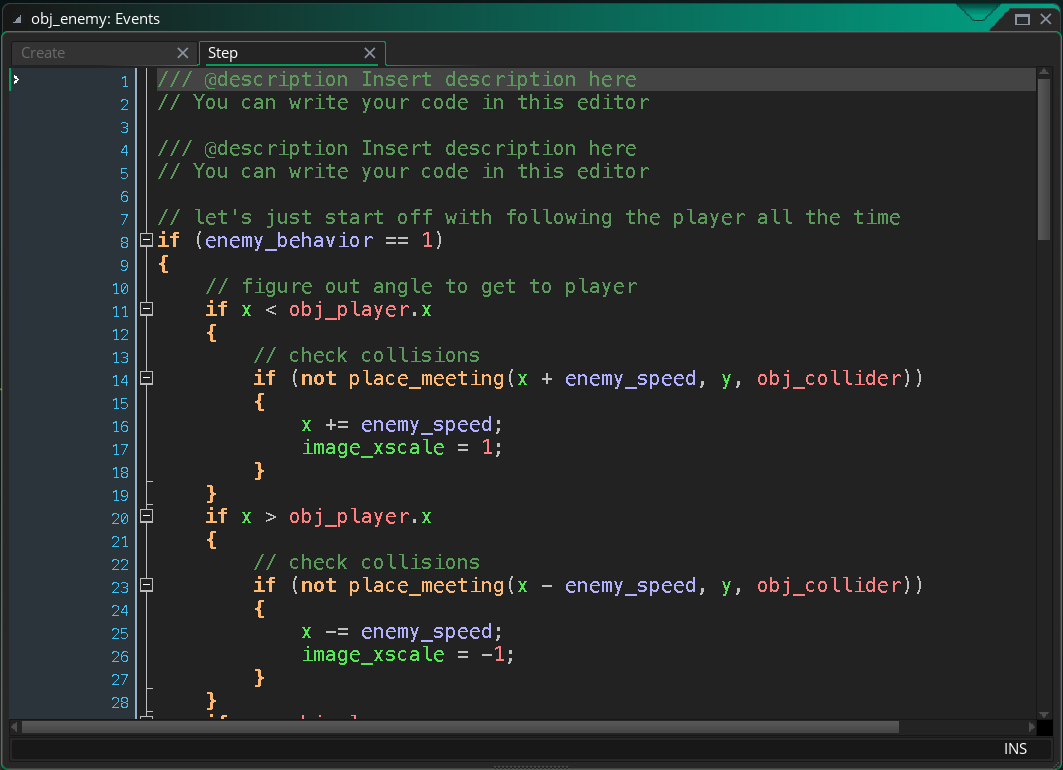1063x770 pixels.
Task: Fold the 'if x > obj_player.x' block
Action: 146,516
